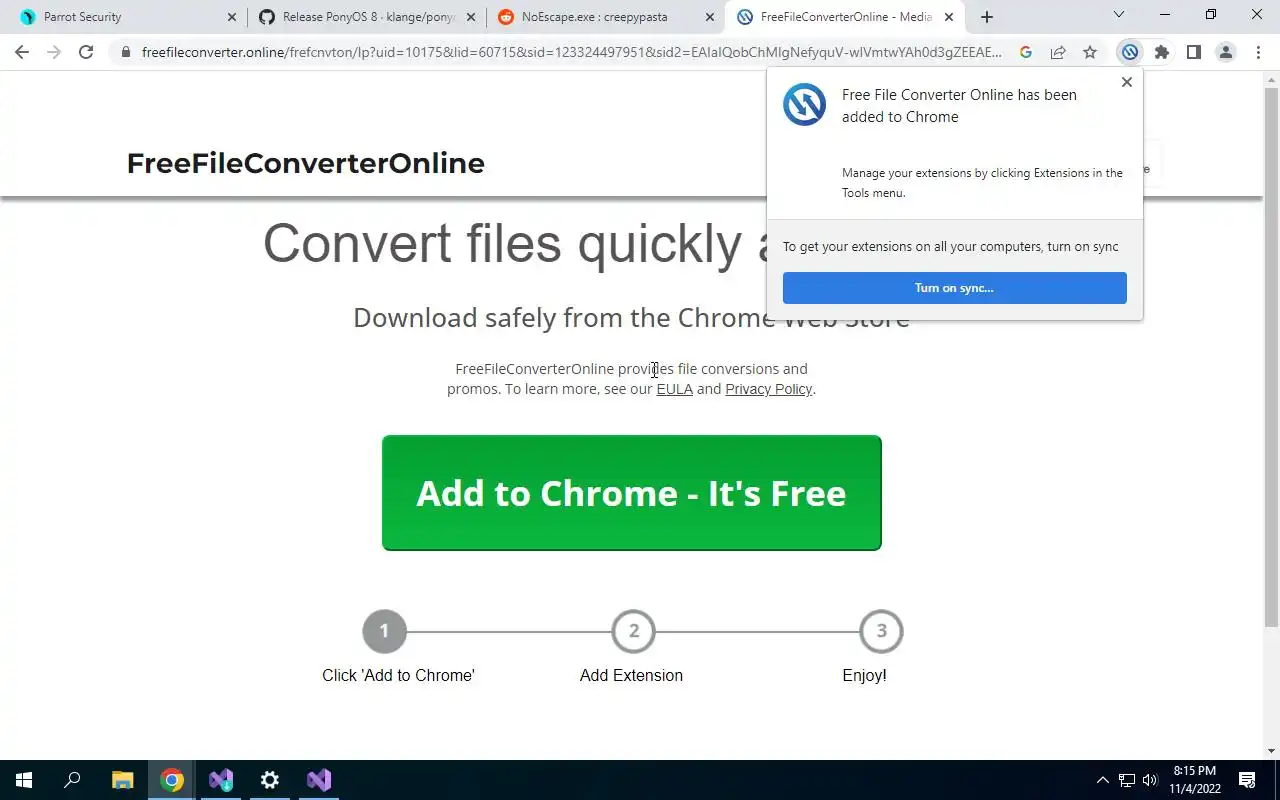Reload the current page

tap(86, 52)
